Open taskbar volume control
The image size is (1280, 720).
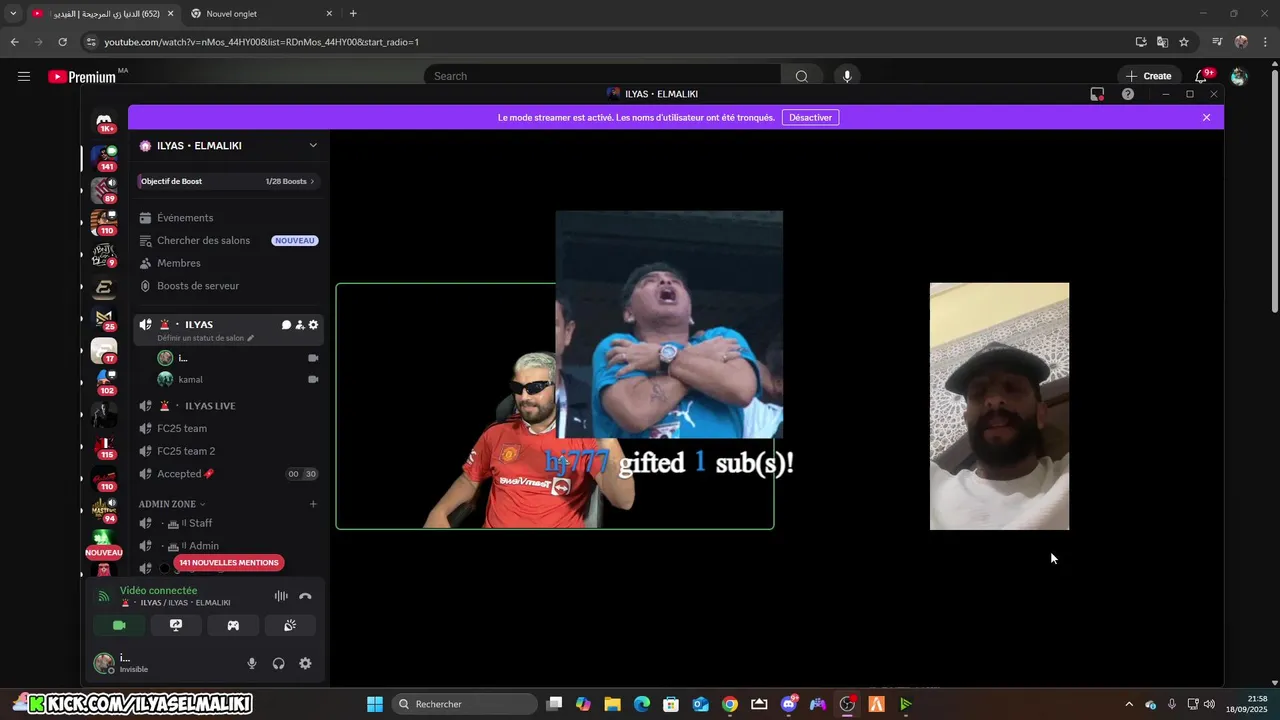pos(1210,704)
